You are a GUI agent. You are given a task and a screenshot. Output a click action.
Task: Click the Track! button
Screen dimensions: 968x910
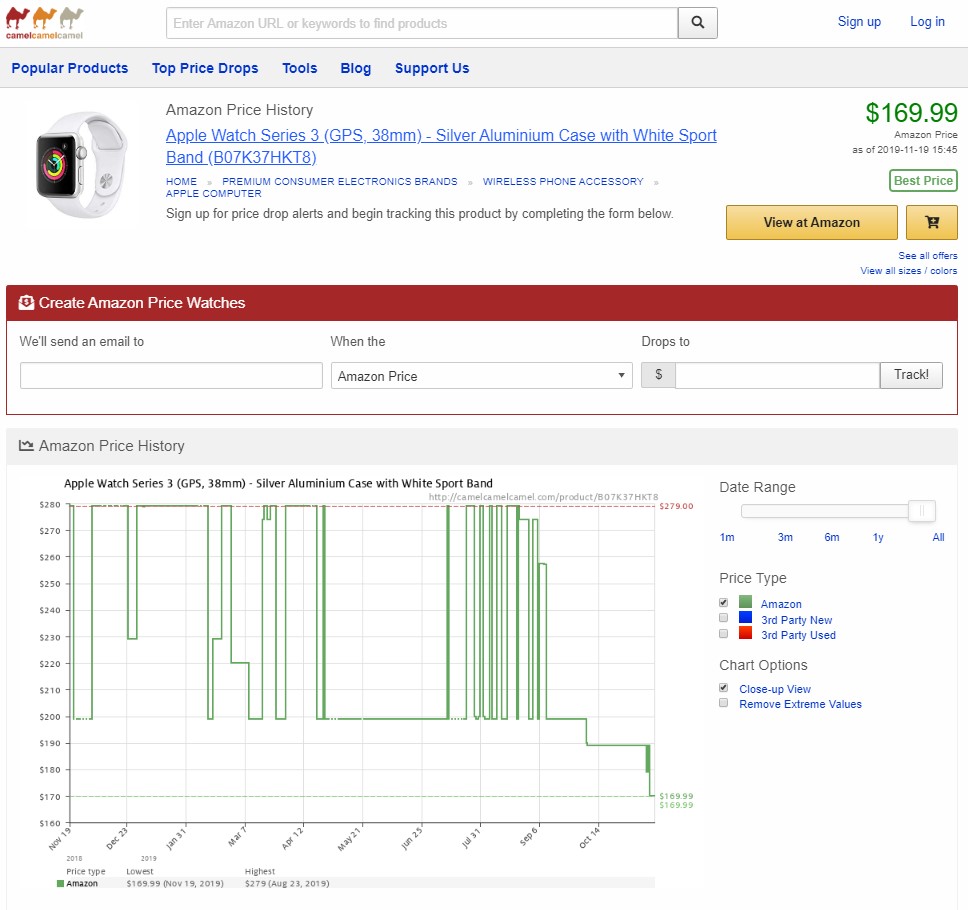click(x=911, y=375)
